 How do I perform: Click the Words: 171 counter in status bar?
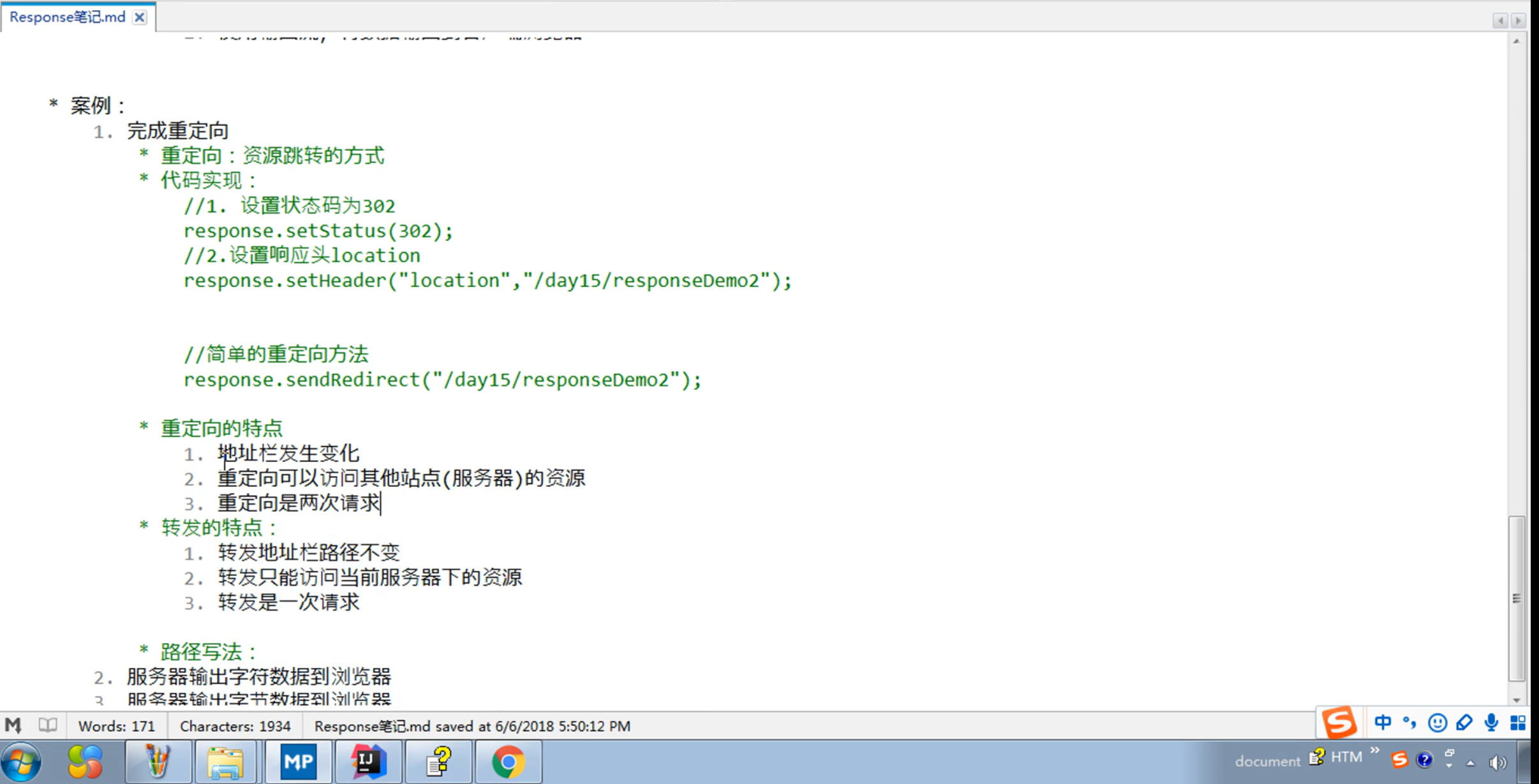click(x=116, y=725)
